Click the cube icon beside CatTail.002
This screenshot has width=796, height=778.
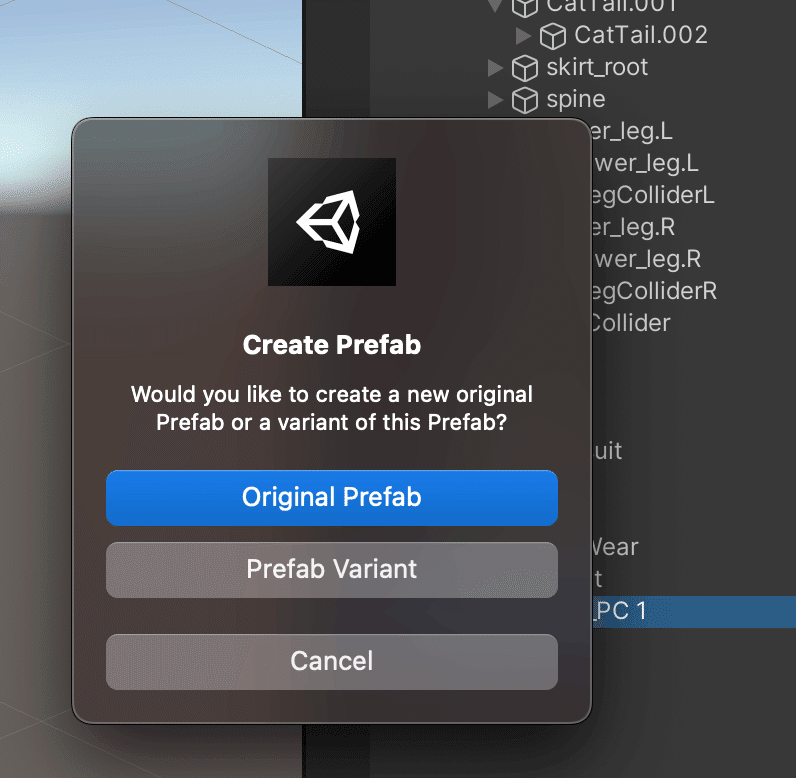552,36
